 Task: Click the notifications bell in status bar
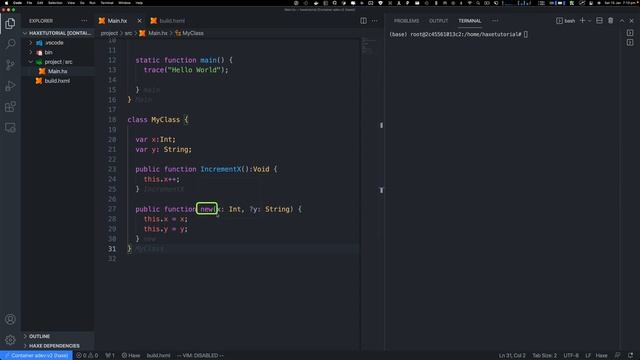(631, 356)
